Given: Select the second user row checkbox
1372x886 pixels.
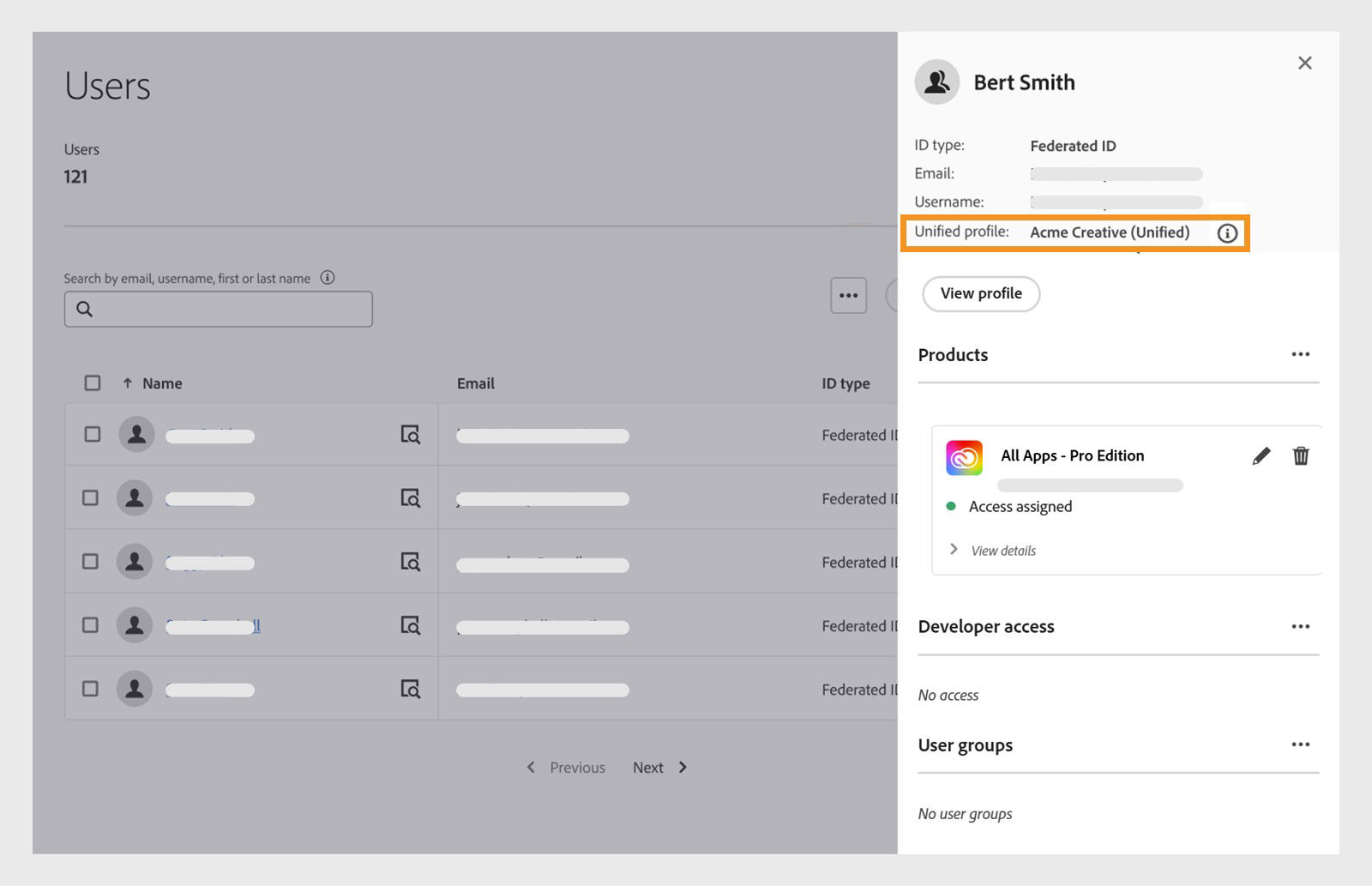Looking at the screenshot, I should (x=90, y=497).
